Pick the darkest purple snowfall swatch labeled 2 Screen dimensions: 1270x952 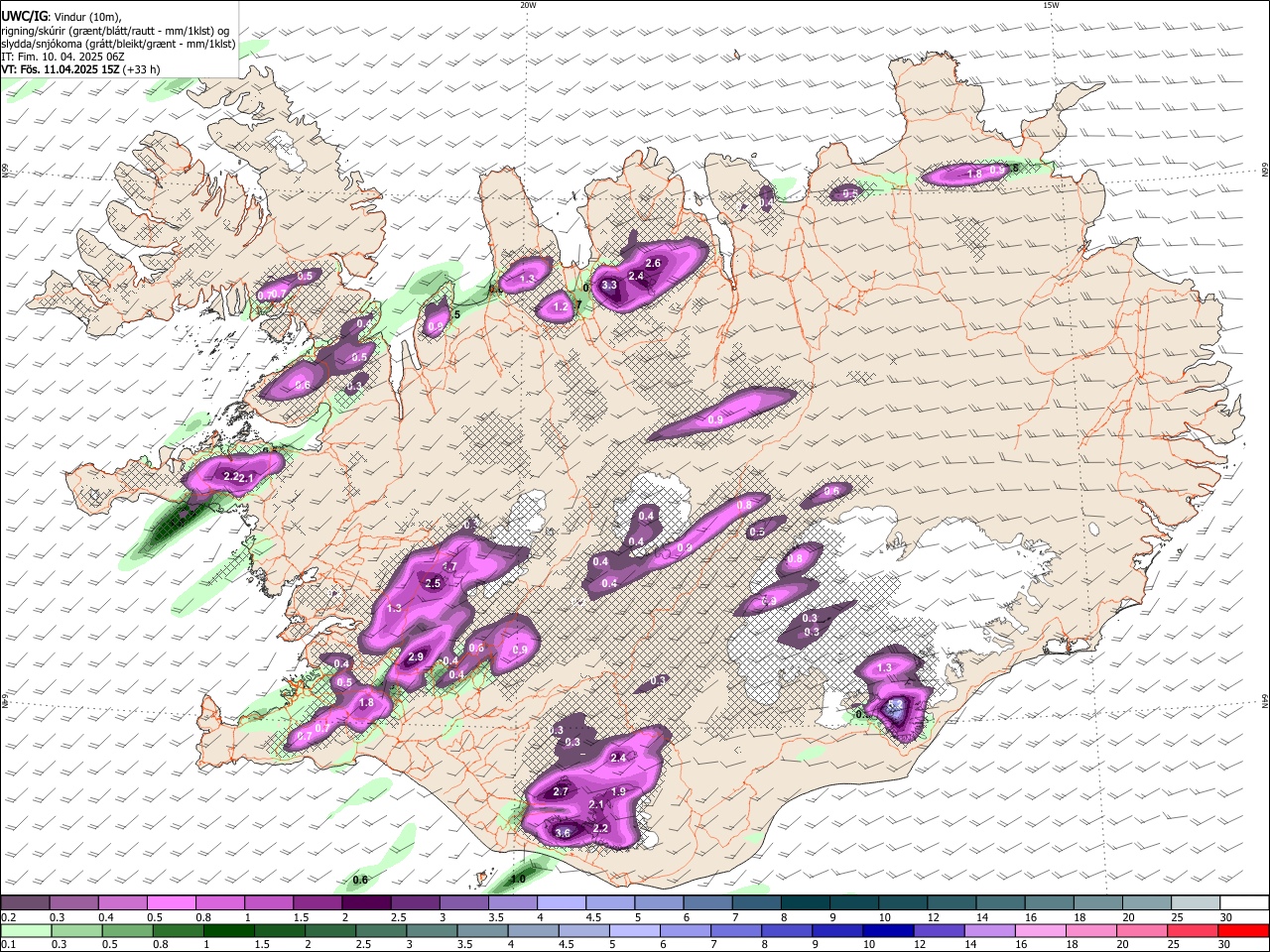point(366,902)
